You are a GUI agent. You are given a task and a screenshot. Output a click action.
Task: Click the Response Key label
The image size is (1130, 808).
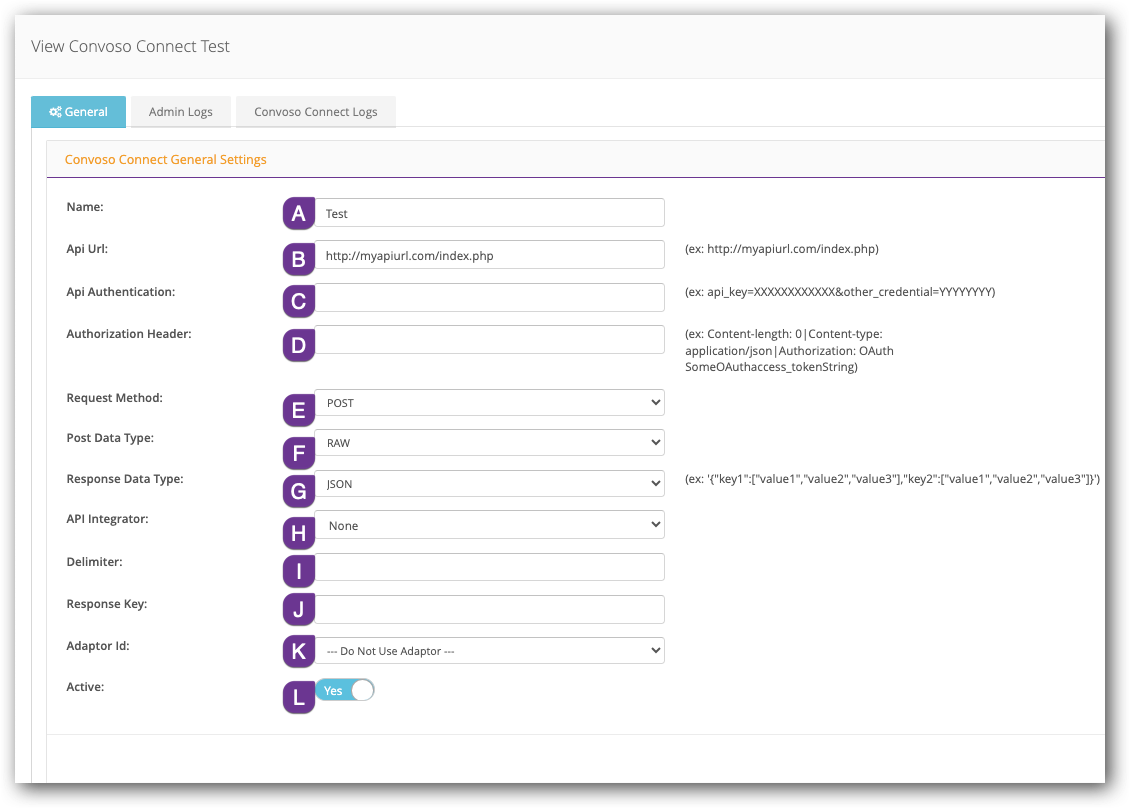(107, 604)
